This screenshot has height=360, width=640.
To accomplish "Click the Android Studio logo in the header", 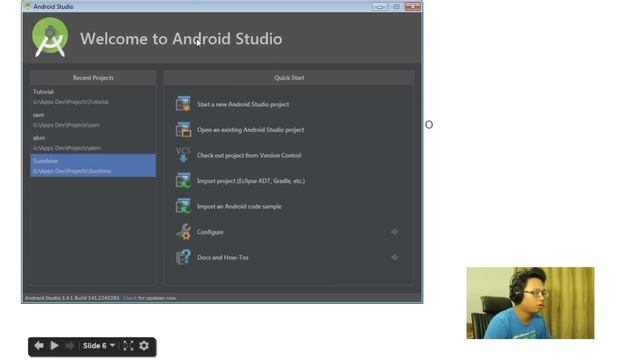I will point(50,38).
